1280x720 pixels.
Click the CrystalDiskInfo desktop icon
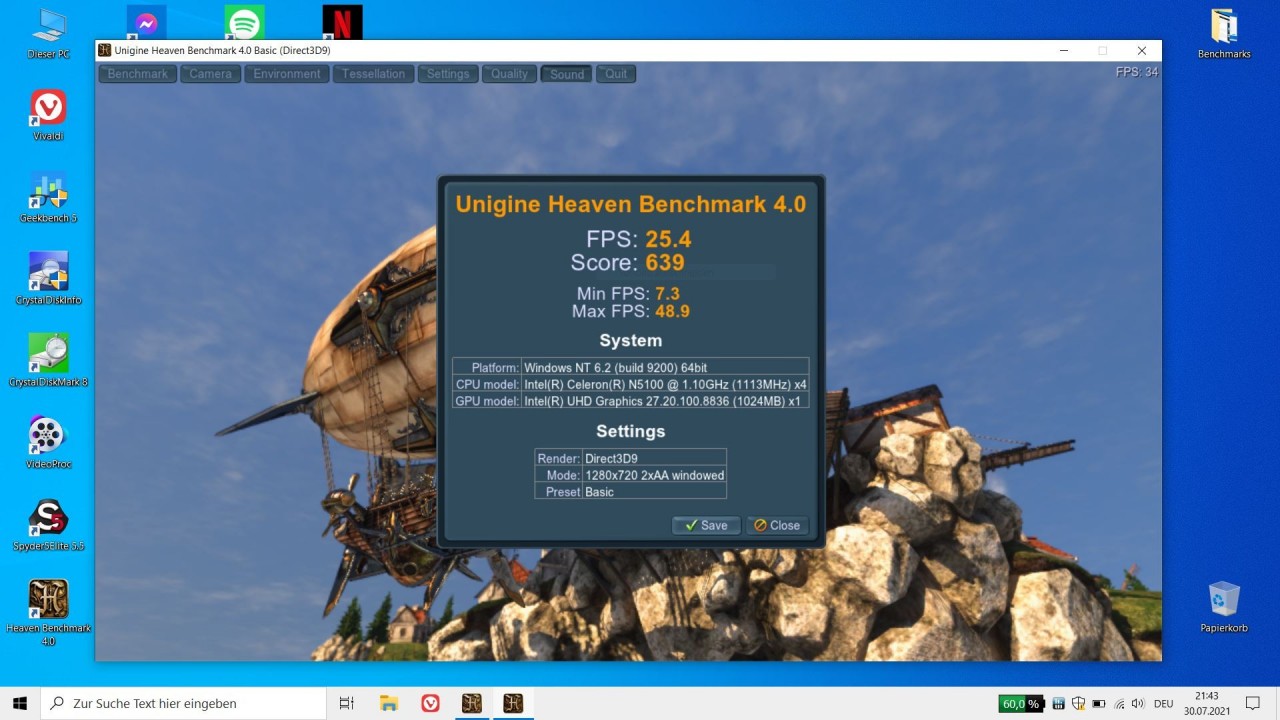coord(48,279)
